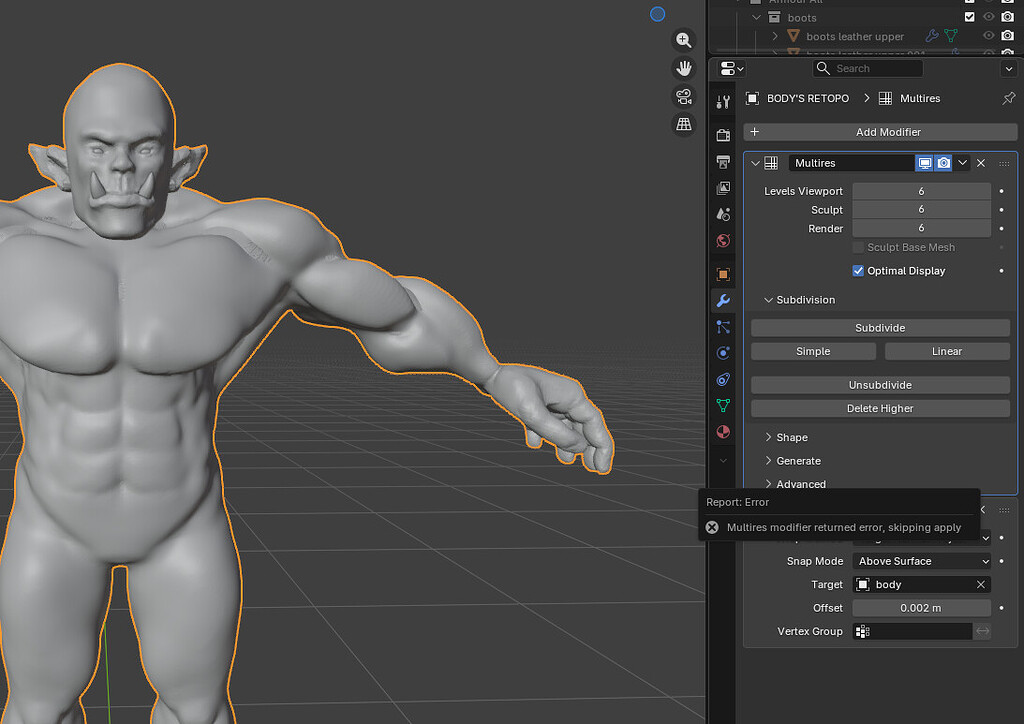Hide boots leather upper with eye icon
The width and height of the screenshot is (1024, 724).
pos(989,35)
